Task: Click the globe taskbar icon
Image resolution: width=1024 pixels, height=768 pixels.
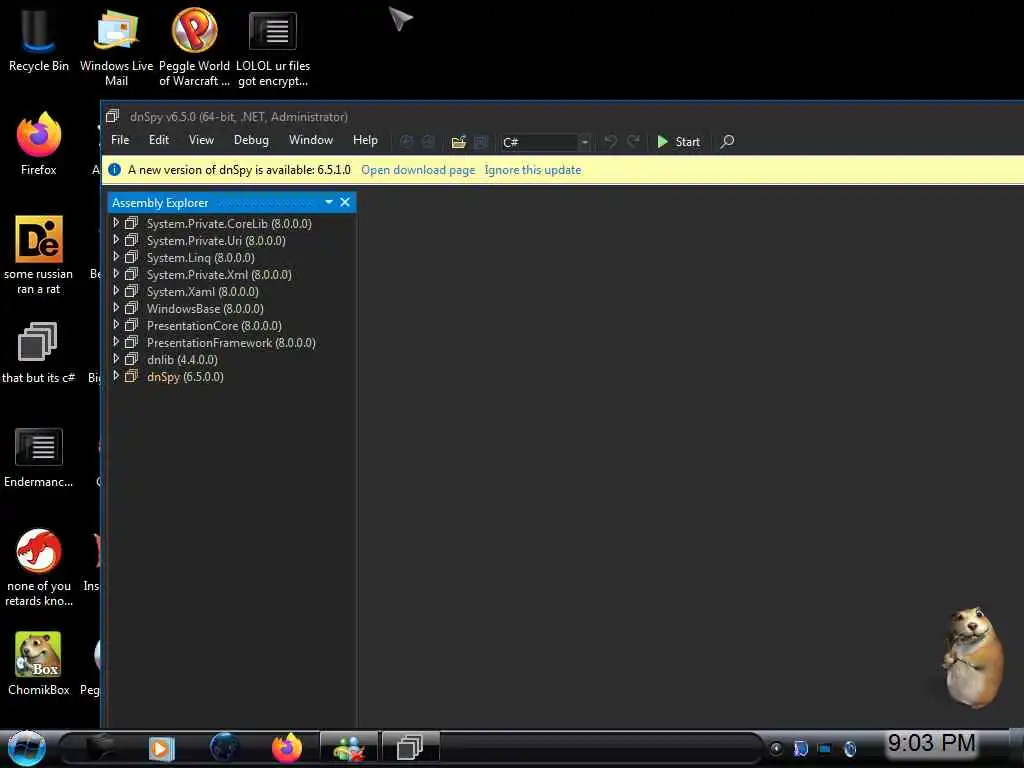Action: pyautogui.click(x=224, y=748)
